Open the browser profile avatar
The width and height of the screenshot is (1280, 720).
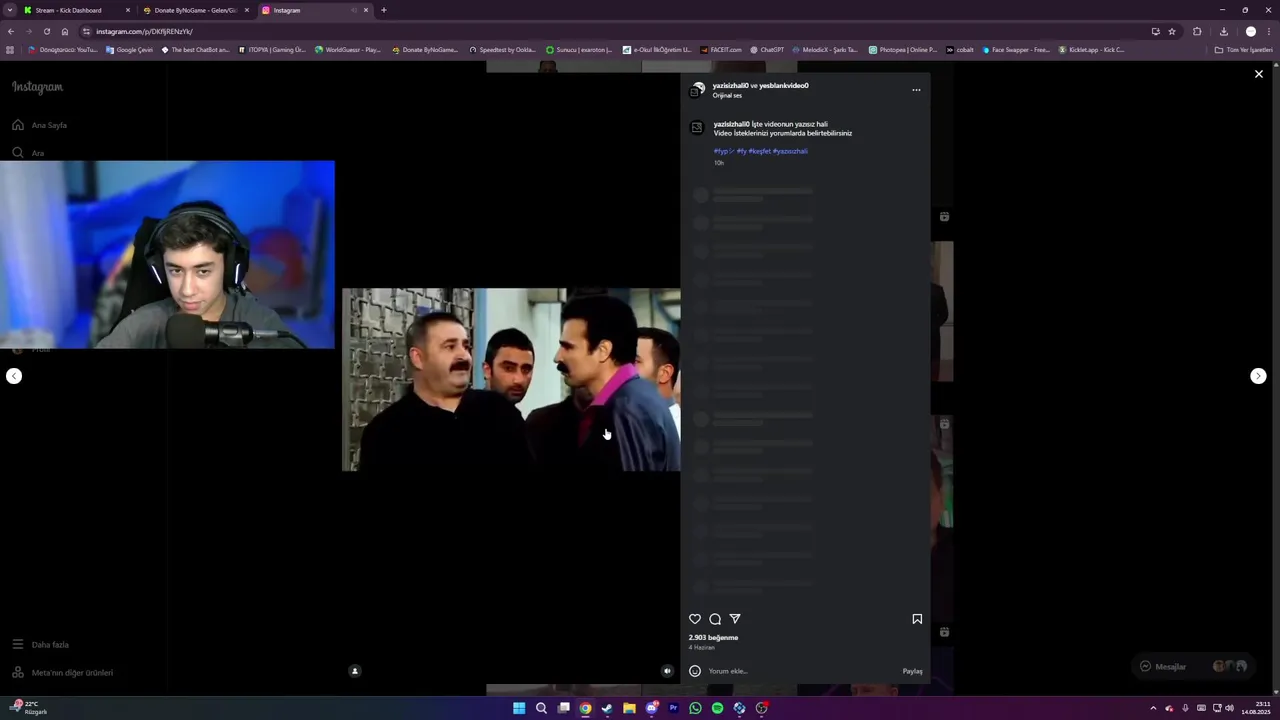tap(1250, 31)
